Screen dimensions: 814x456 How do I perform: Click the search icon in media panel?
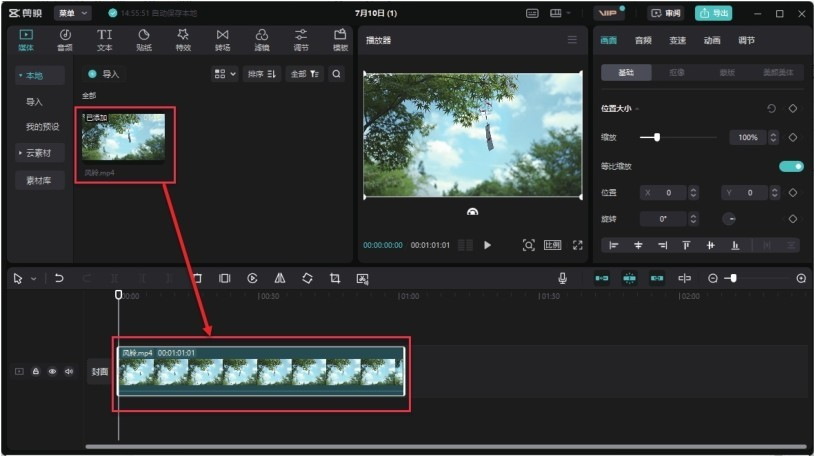336,74
